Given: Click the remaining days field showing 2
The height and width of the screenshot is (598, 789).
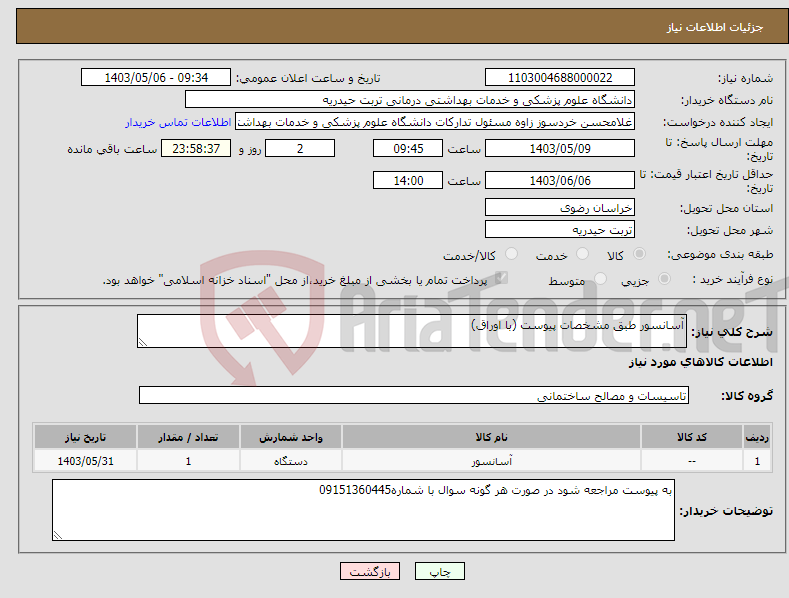Looking at the screenshot, I should 300,148.
